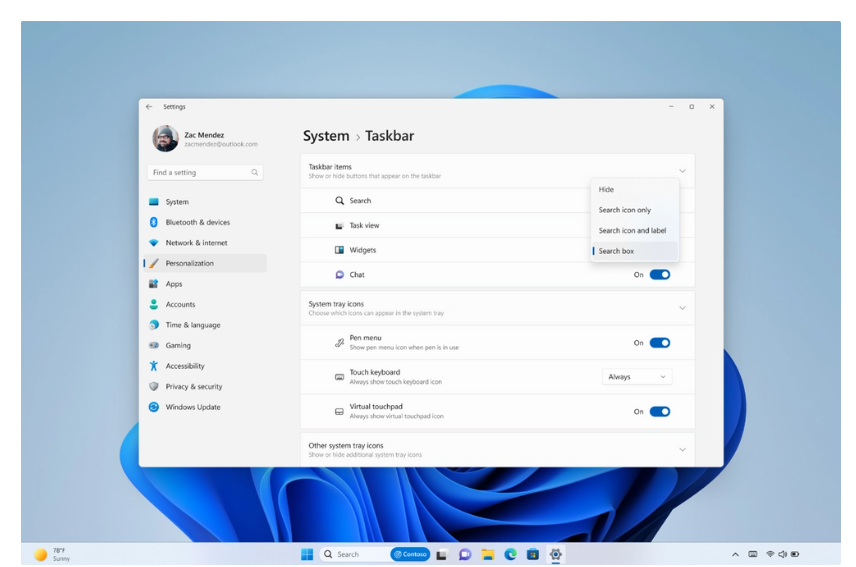856x567 pixels.
Task: Select the Search box option
Action: point(634,251)
